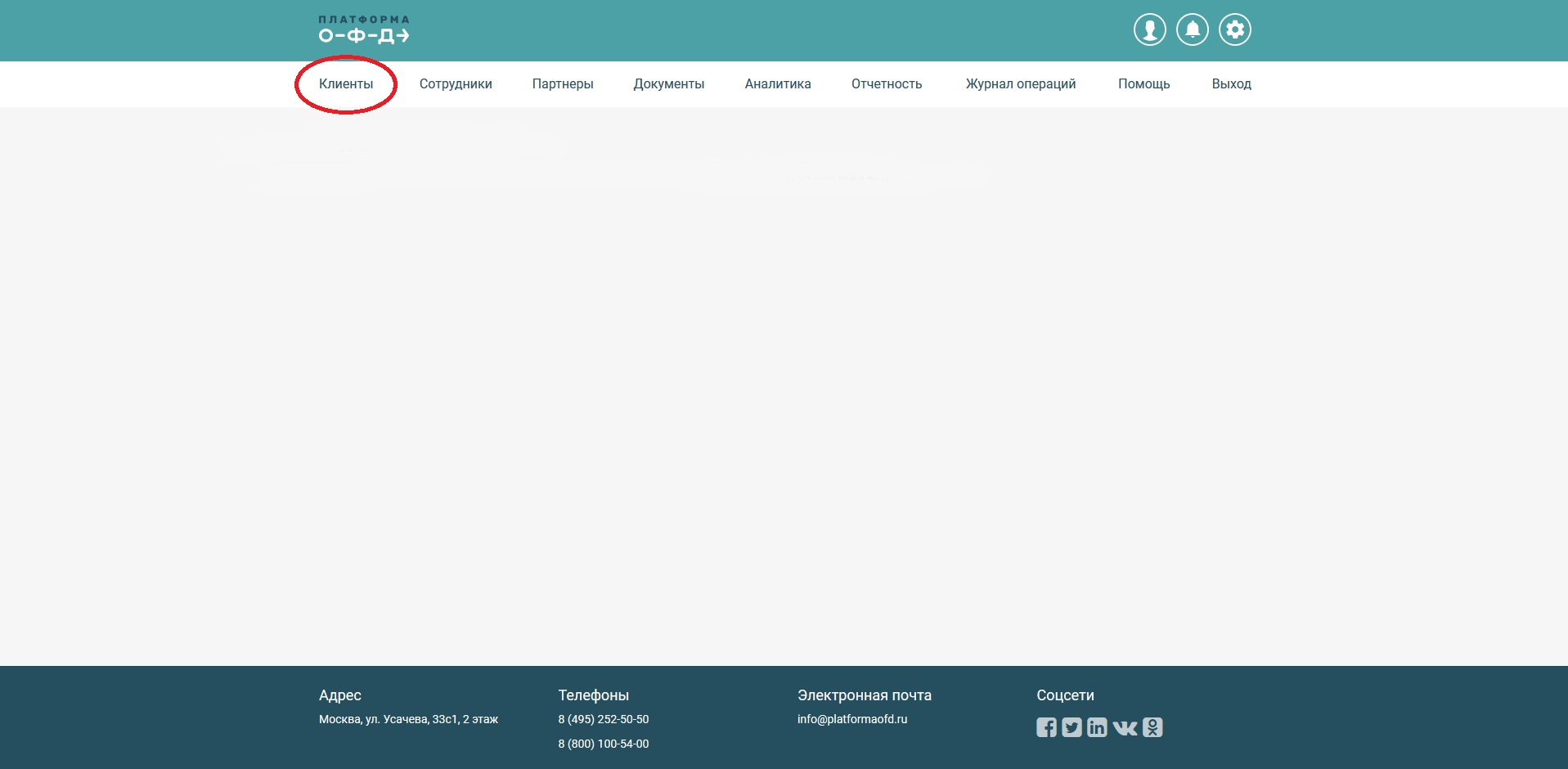1568x769 pixels.
Task: Open the Аналитика section
Action: 778,84
